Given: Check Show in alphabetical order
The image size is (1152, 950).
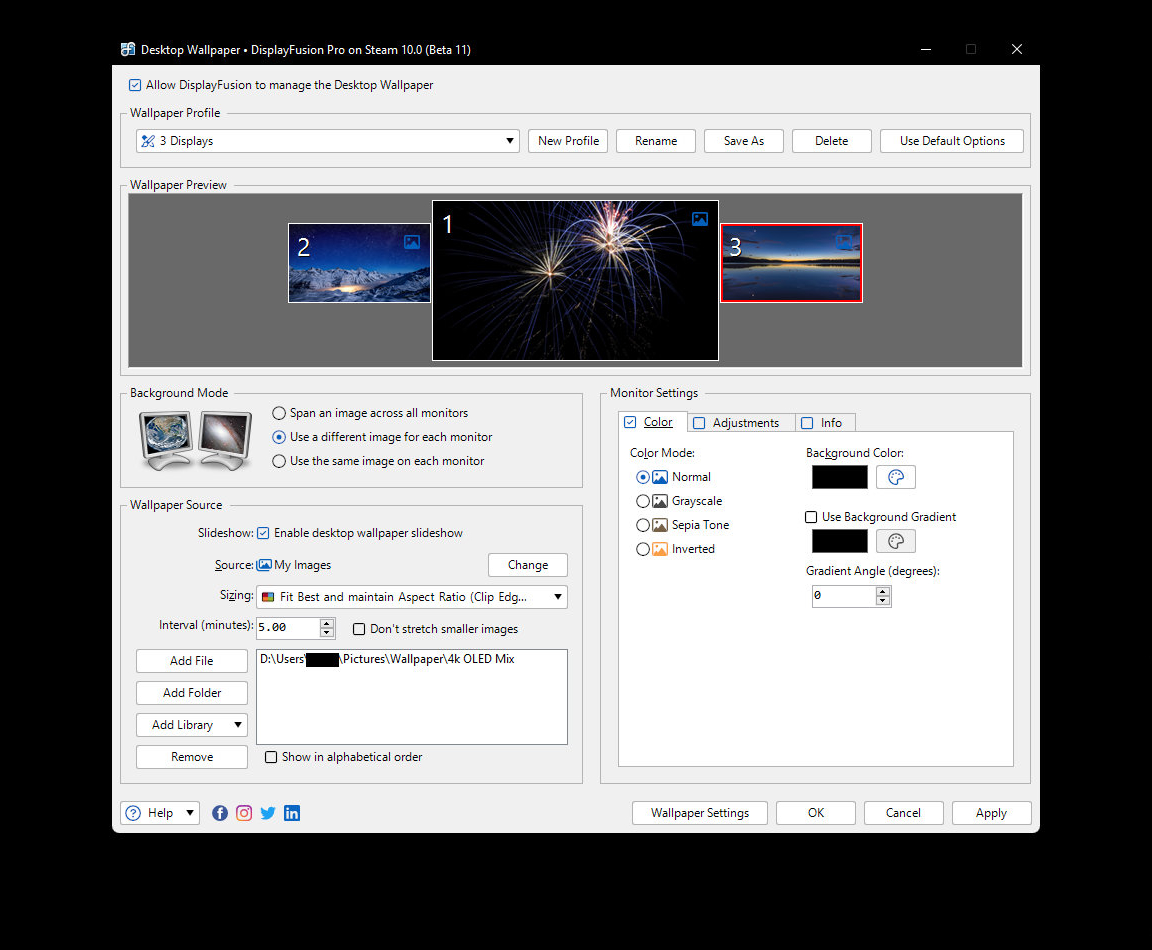Looking at the screenshot, I should (x=271, y=757).
